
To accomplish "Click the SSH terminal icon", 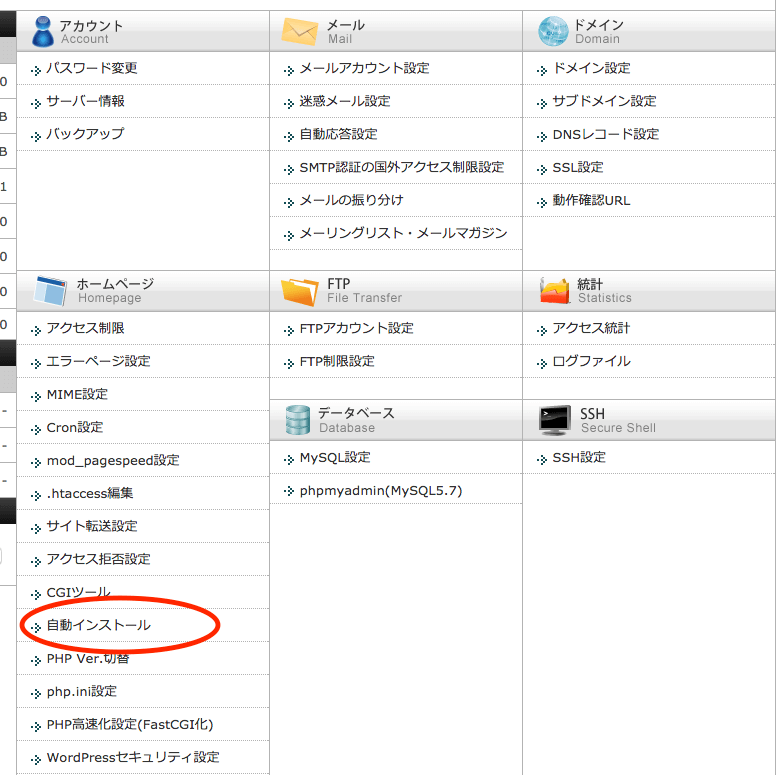I will [555, 420].
